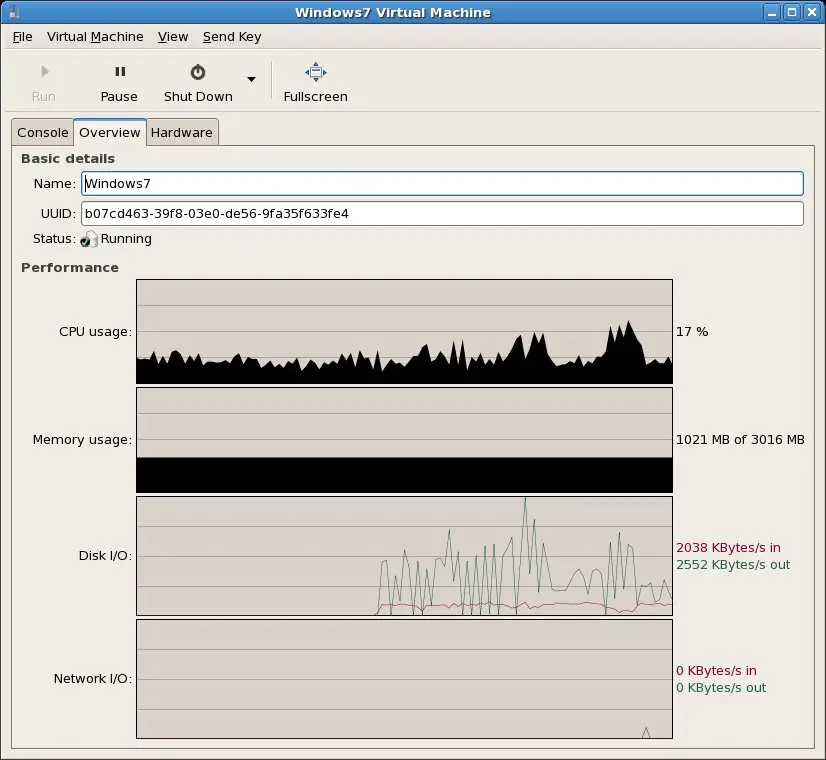Minimize the Virtual Machine window
826x760 pixels.
[x=773, y=12]
